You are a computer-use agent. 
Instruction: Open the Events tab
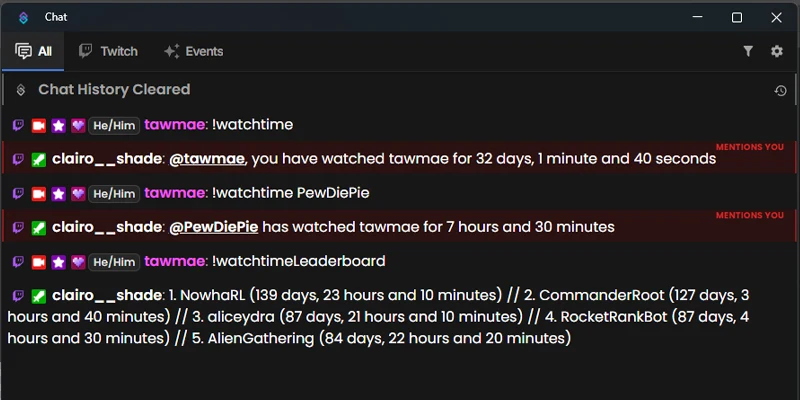193,52
